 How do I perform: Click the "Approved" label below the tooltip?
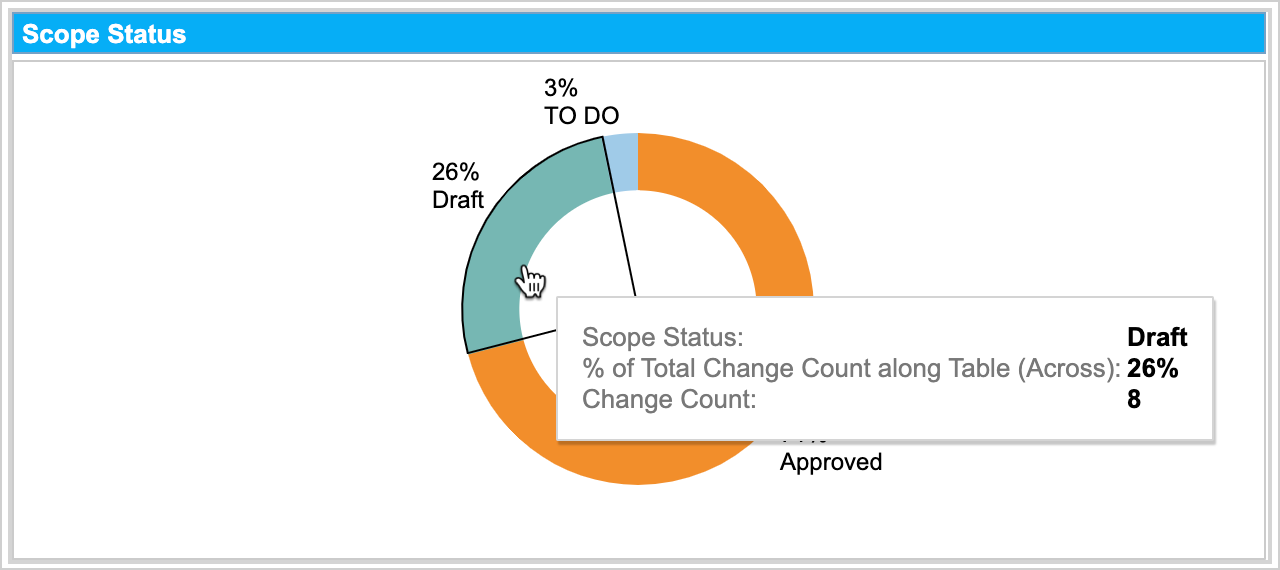click(831, 462)
